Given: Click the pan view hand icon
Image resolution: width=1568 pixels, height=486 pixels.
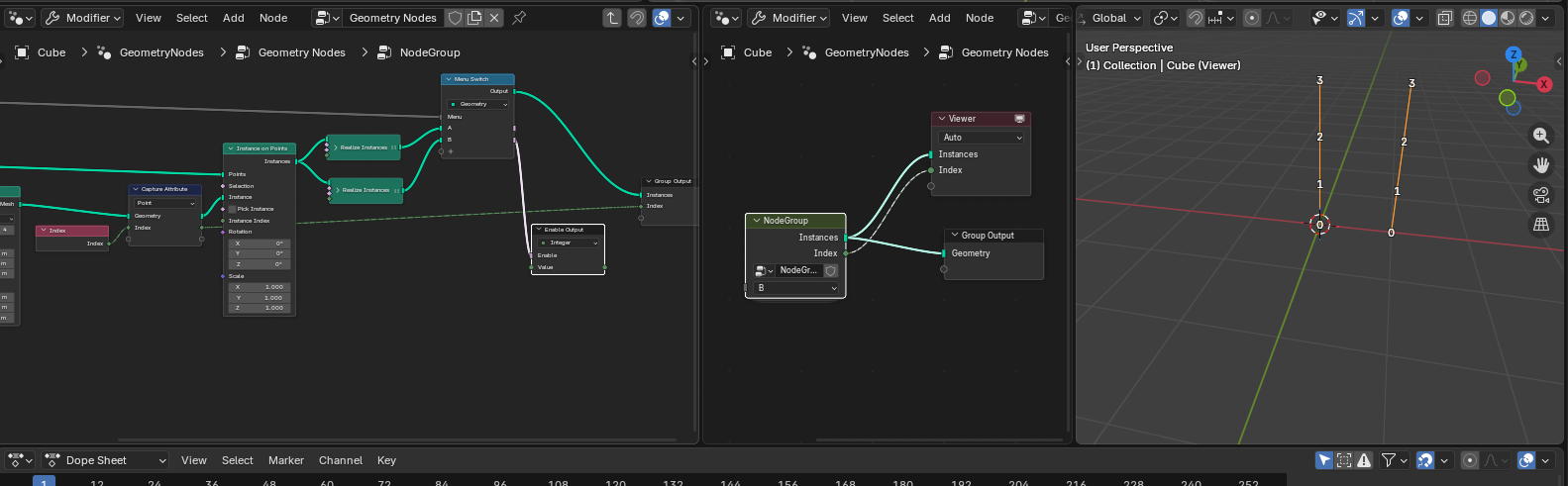Looking at the screenshot, I should coord(1541,165).
